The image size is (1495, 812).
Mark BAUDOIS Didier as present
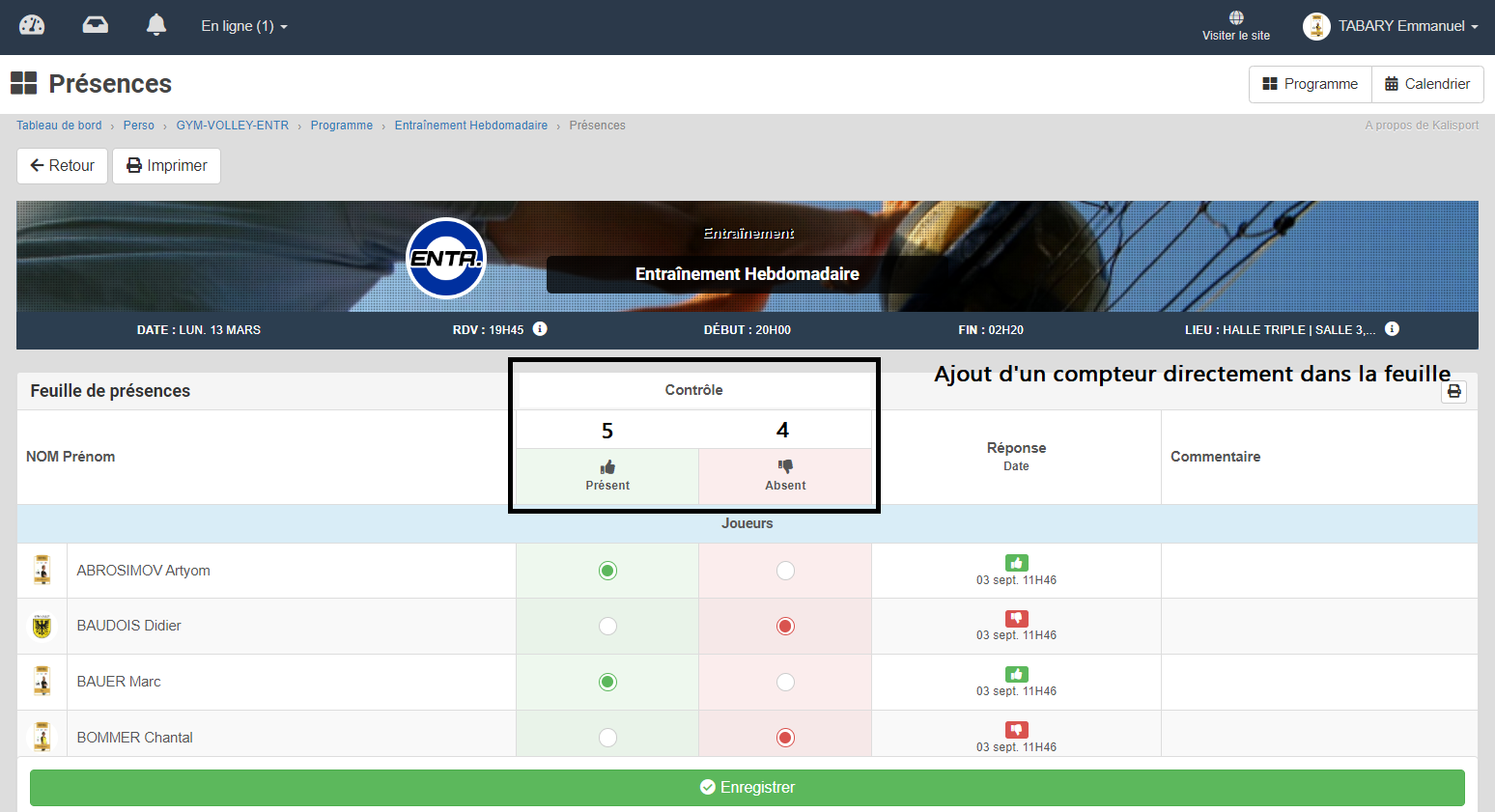(607, 626)
